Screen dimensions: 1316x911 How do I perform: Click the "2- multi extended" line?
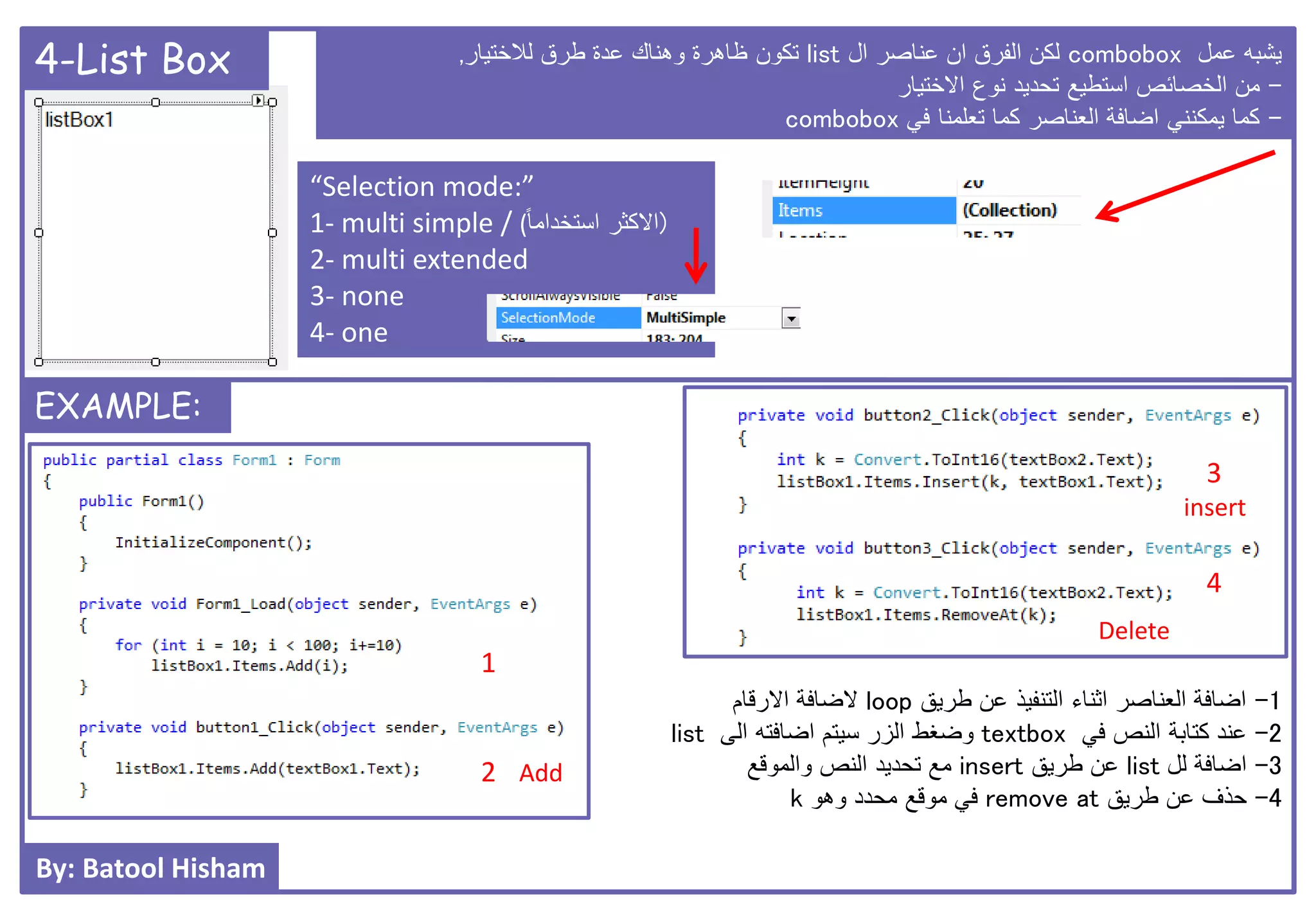[418, 260]
